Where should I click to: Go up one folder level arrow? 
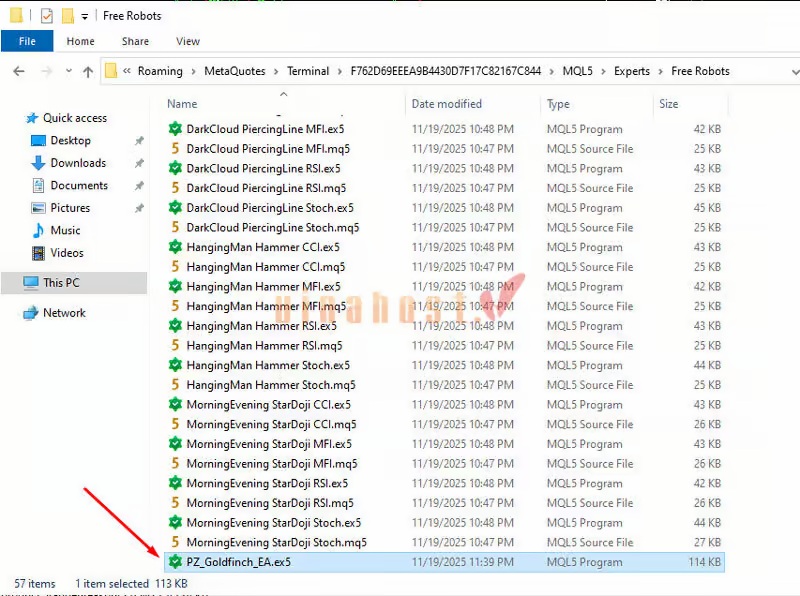tap(88, 71)
